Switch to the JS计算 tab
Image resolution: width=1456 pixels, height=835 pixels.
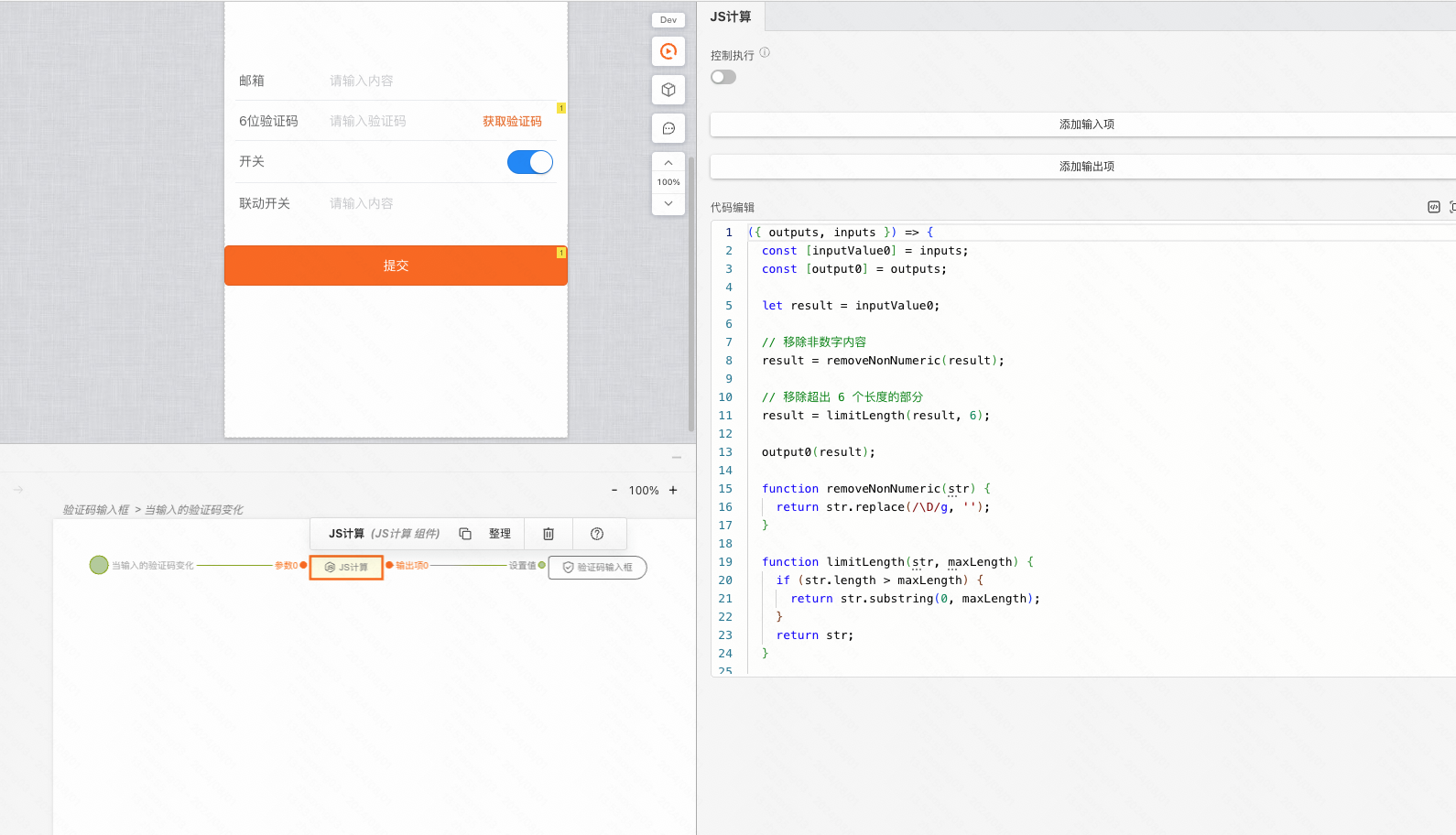coord(731,16)
